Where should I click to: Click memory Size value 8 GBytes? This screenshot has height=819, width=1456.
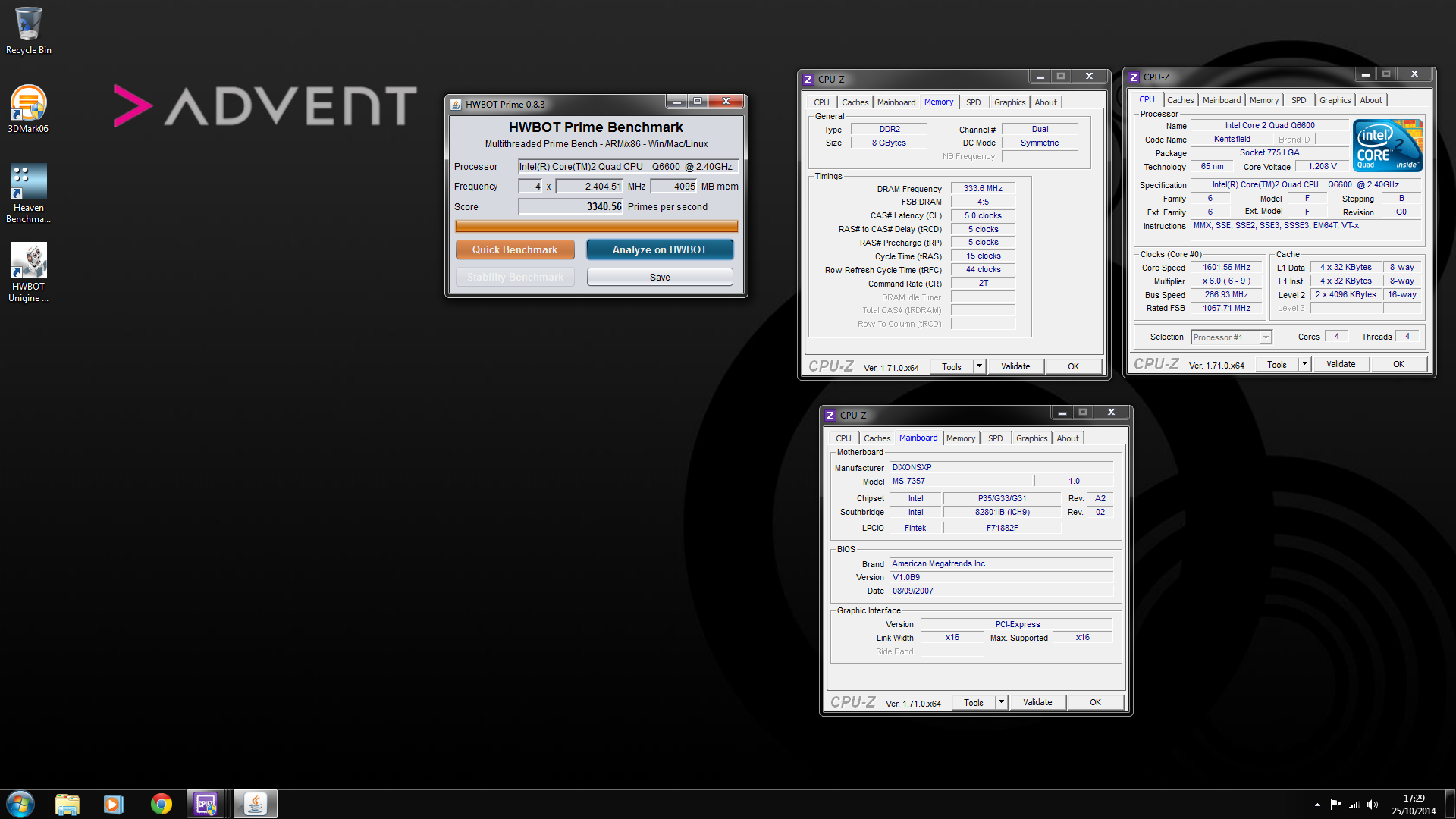(888, 143)
